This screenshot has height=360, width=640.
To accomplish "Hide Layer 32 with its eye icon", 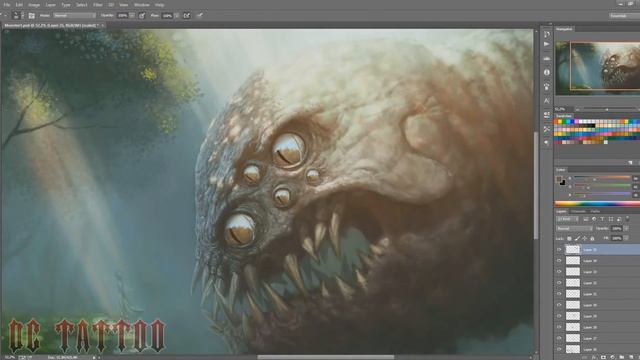I will click(x=559, y=282).
